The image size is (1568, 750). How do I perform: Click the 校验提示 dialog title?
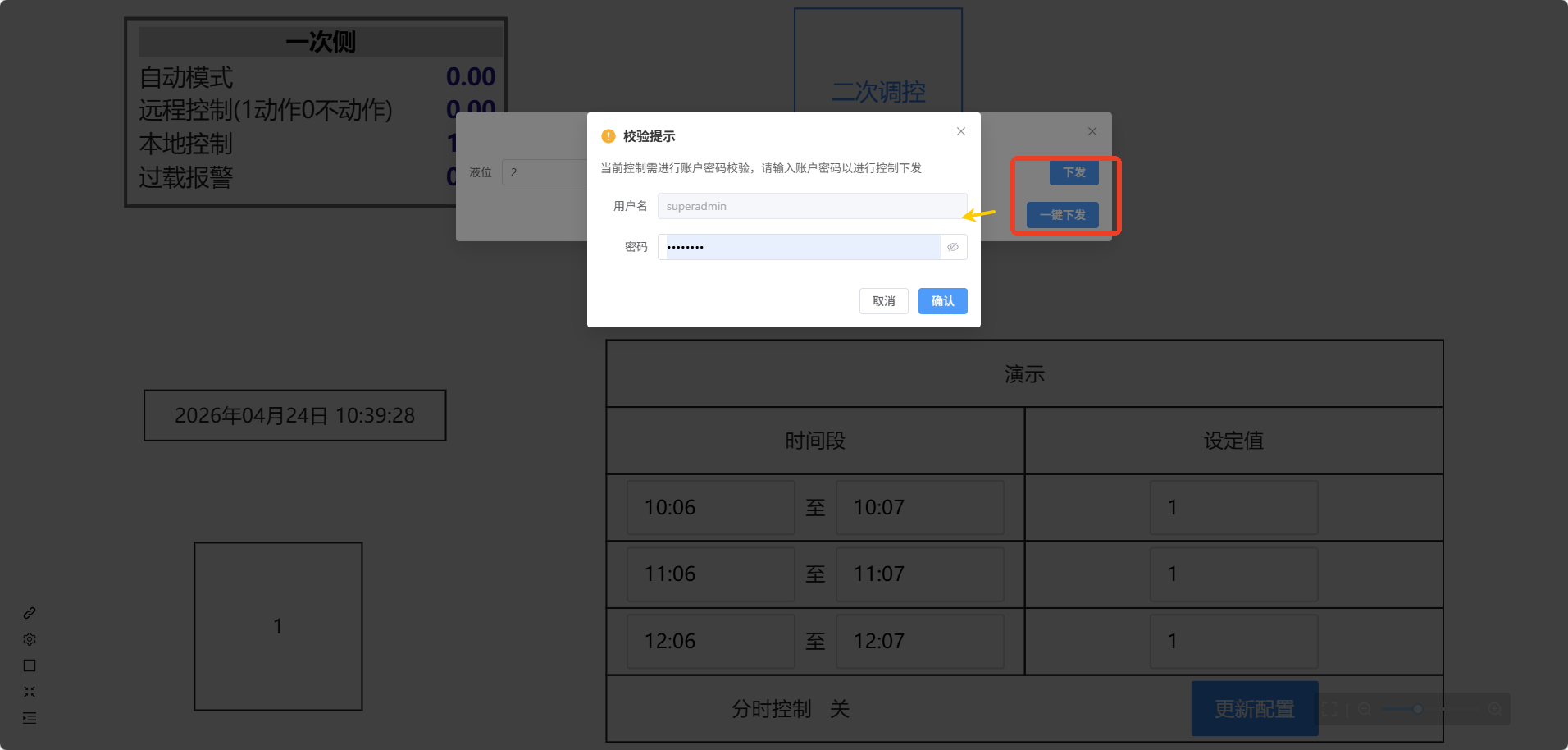point(650,136)
